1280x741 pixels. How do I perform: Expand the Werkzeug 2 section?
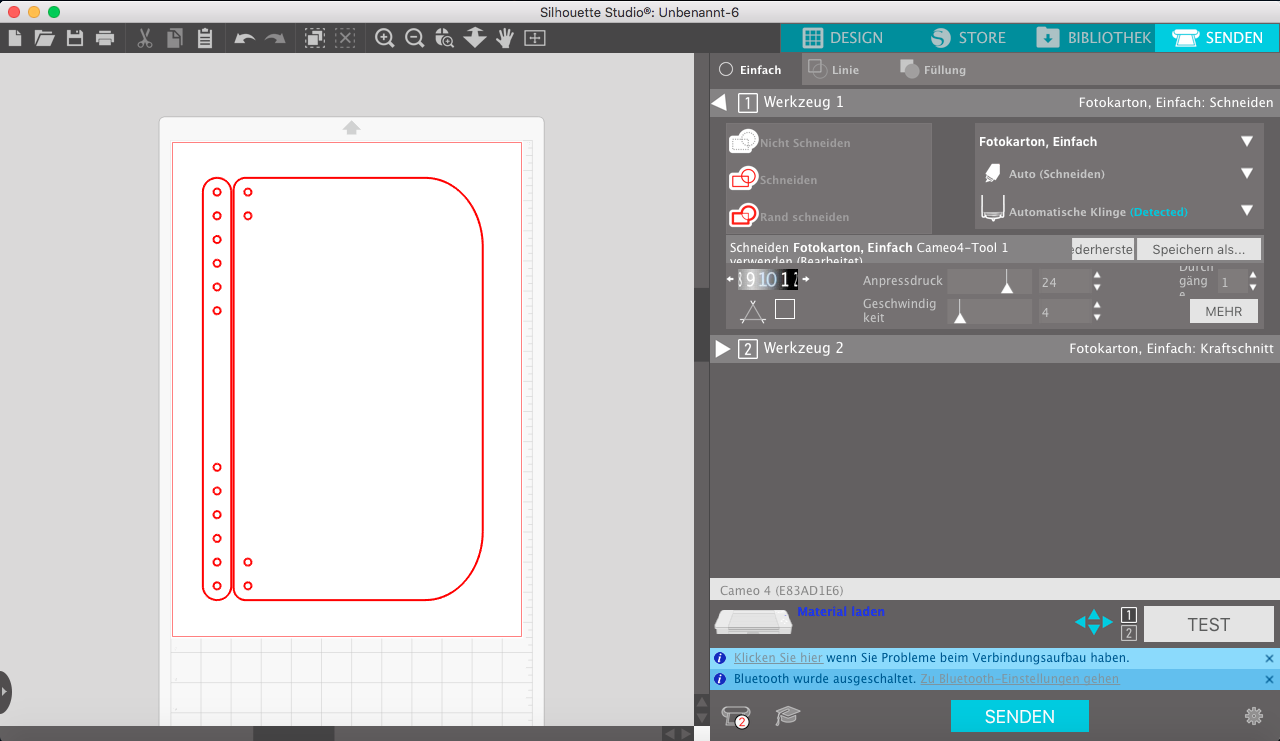click(x=723, y=348)
